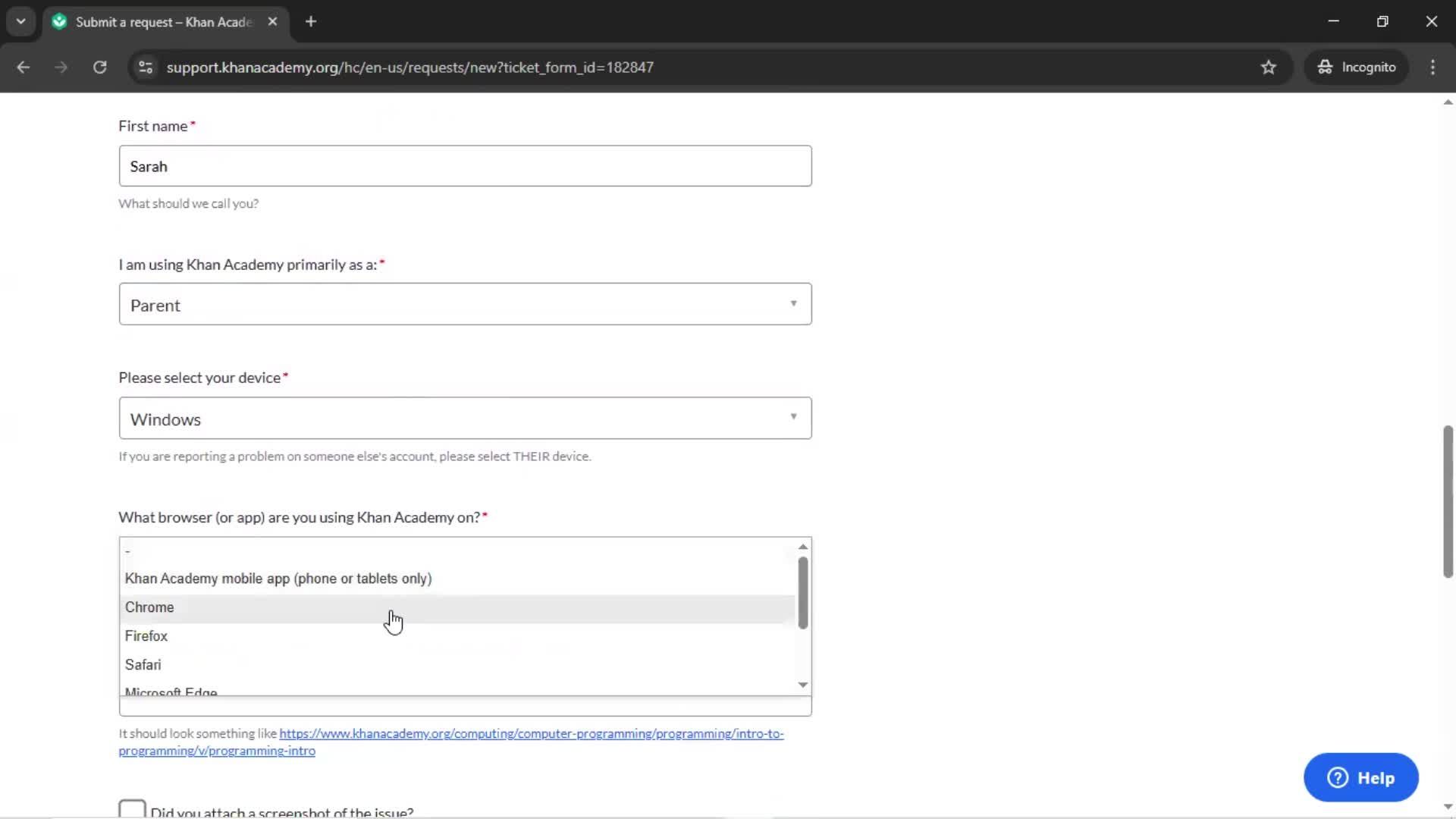The width and height of the screenshot is (1456, 819).
Task: Click page scrollbar up arrow
Action: click(x=1448, y=102)
